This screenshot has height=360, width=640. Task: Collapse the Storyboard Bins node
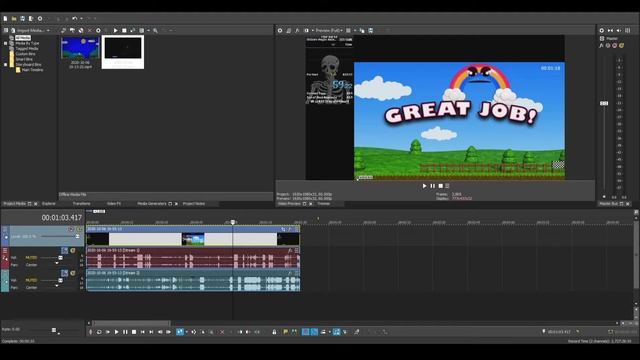[6, 64]
